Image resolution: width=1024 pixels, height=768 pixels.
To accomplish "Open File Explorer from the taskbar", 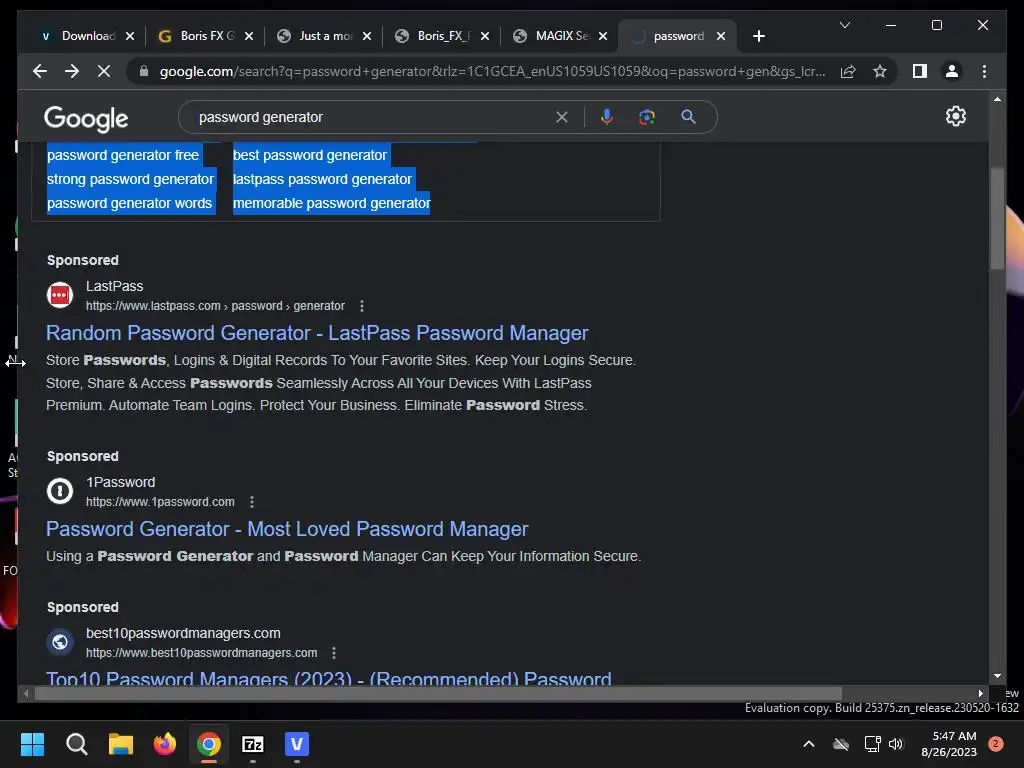I will point(121,744).
